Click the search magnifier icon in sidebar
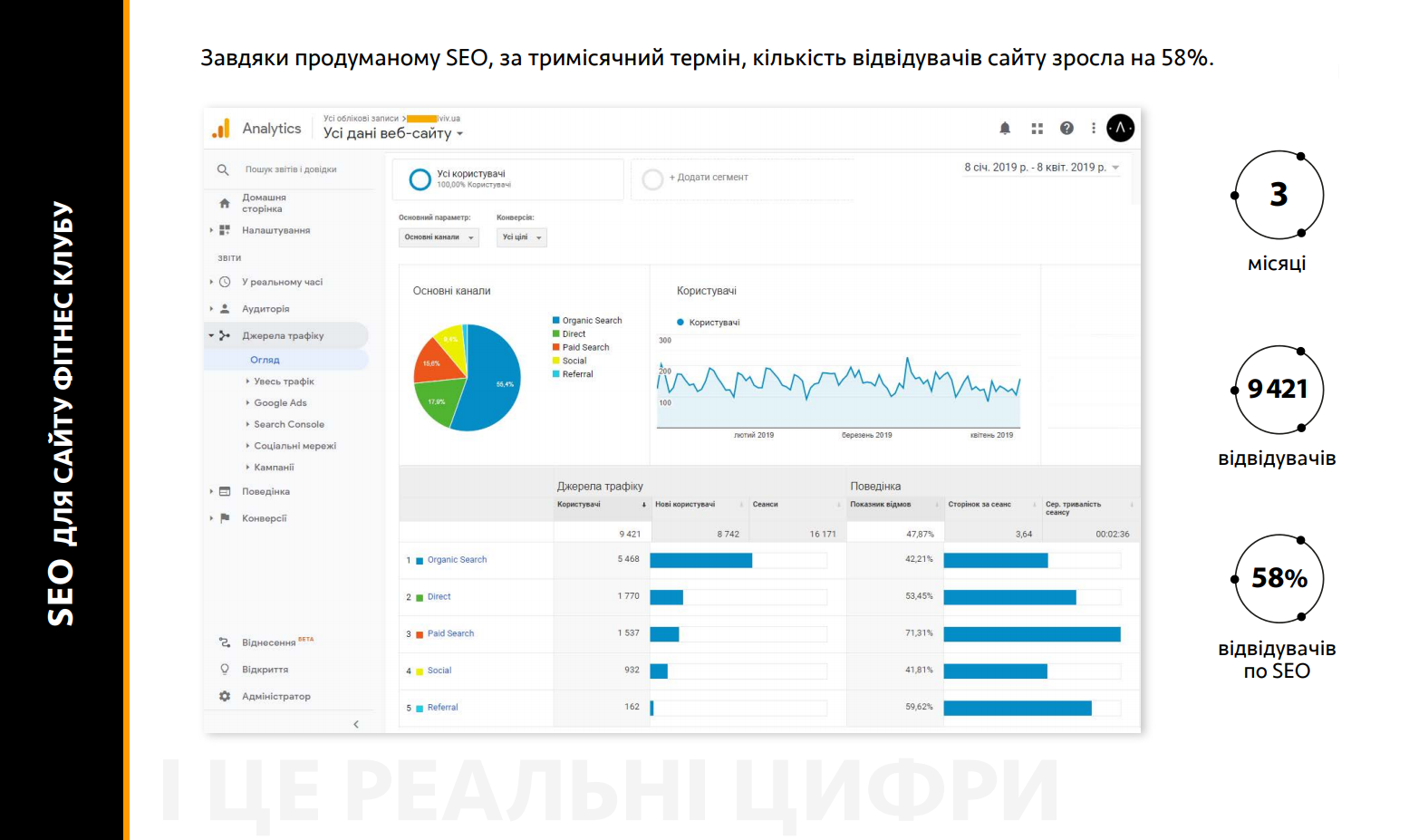The width and height of the screenshot is (1409, 840). click(223, 169)
